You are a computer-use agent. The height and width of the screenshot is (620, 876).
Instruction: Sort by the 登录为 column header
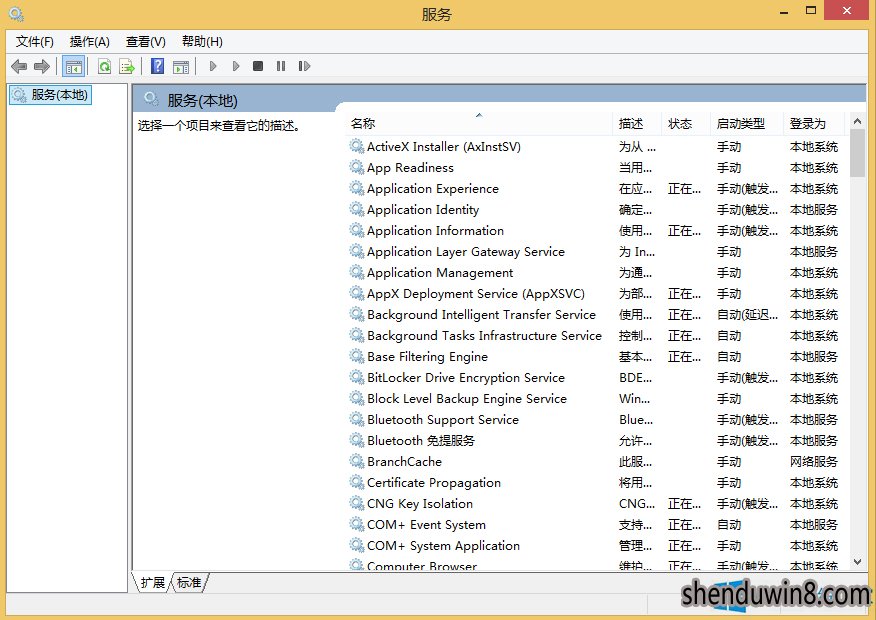click(816, 123)
